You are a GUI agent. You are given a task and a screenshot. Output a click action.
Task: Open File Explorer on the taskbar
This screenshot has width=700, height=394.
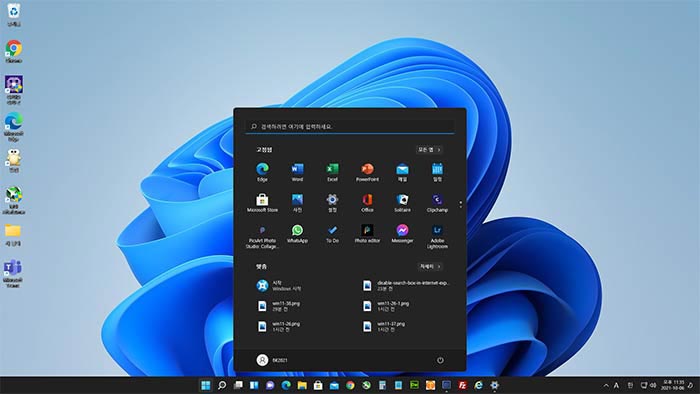(302, 385)
